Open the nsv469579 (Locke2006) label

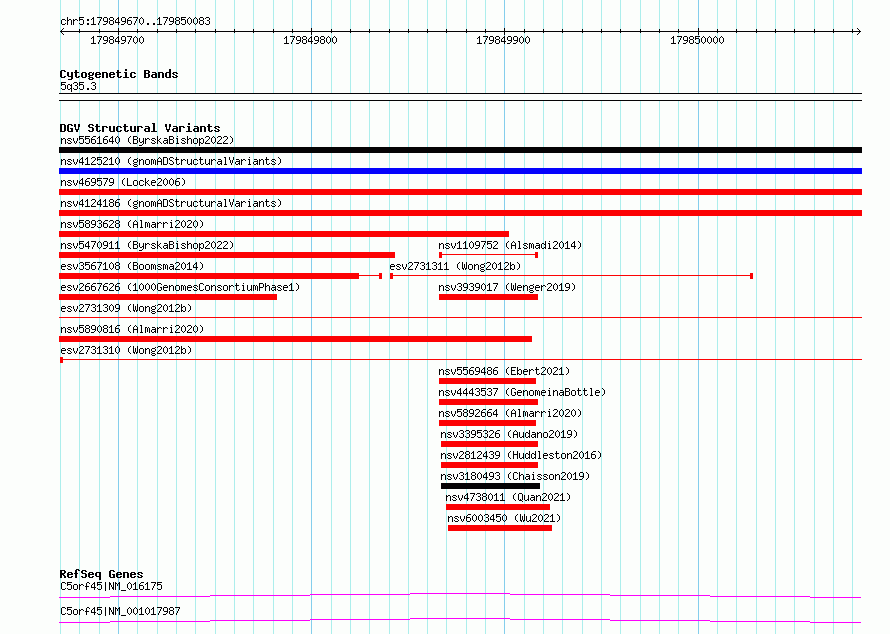123,182
